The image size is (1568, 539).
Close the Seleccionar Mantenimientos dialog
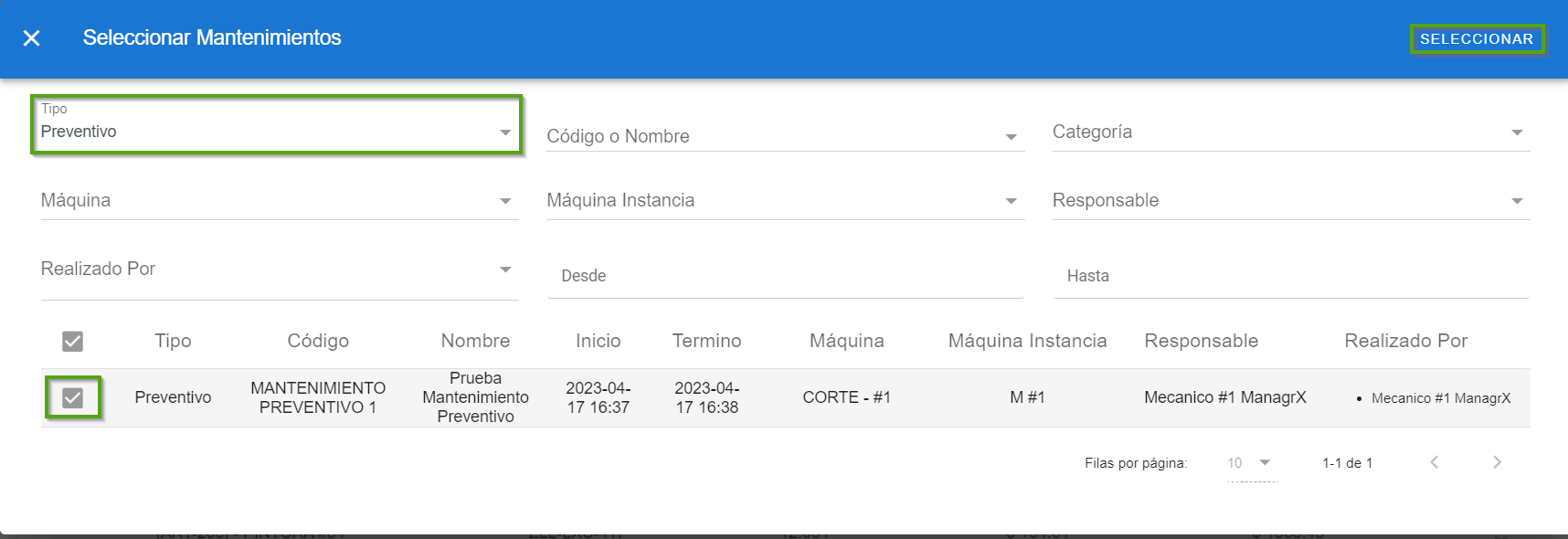tap(31, 37)
